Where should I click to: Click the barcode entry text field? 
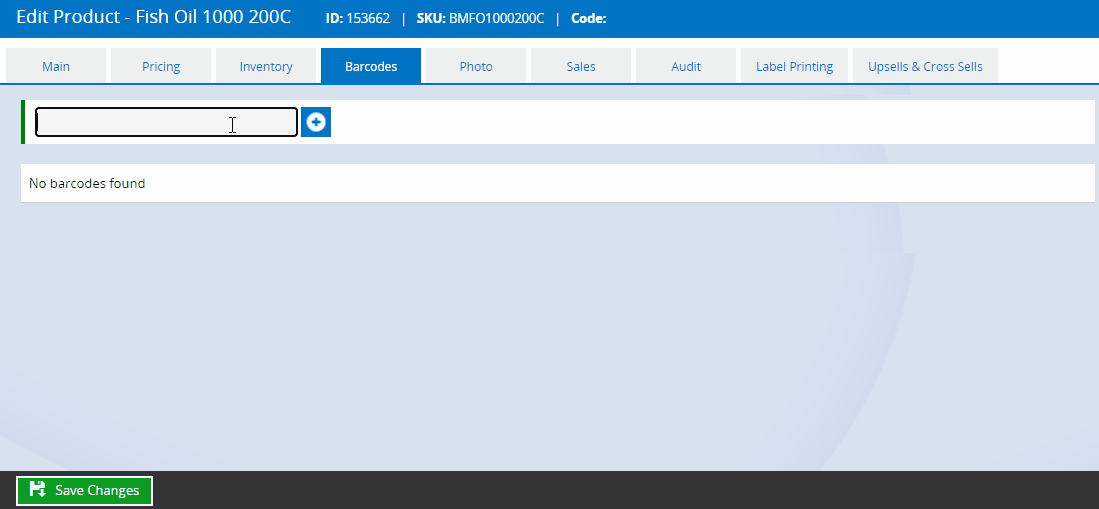pos(167,122)
